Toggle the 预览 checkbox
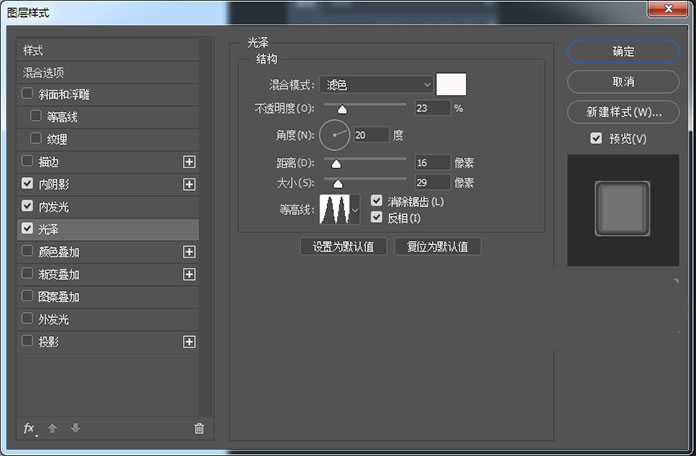This screenshot has width=696, height=456. tap(596, 139)
